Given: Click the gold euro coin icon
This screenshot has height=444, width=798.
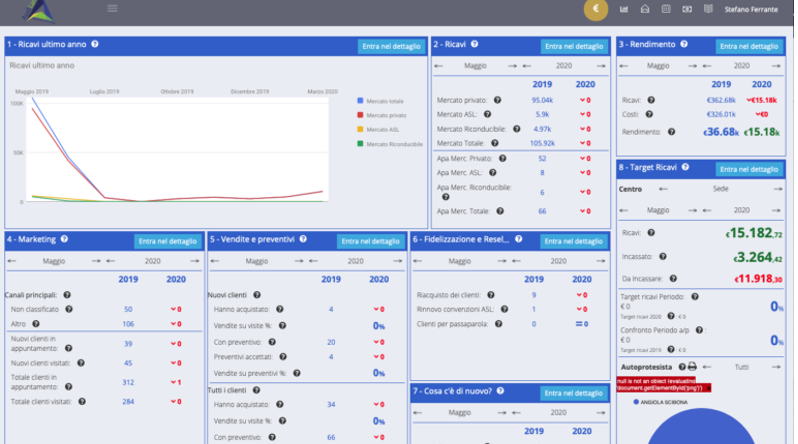Looking at the screenshot, I should 595,9.
